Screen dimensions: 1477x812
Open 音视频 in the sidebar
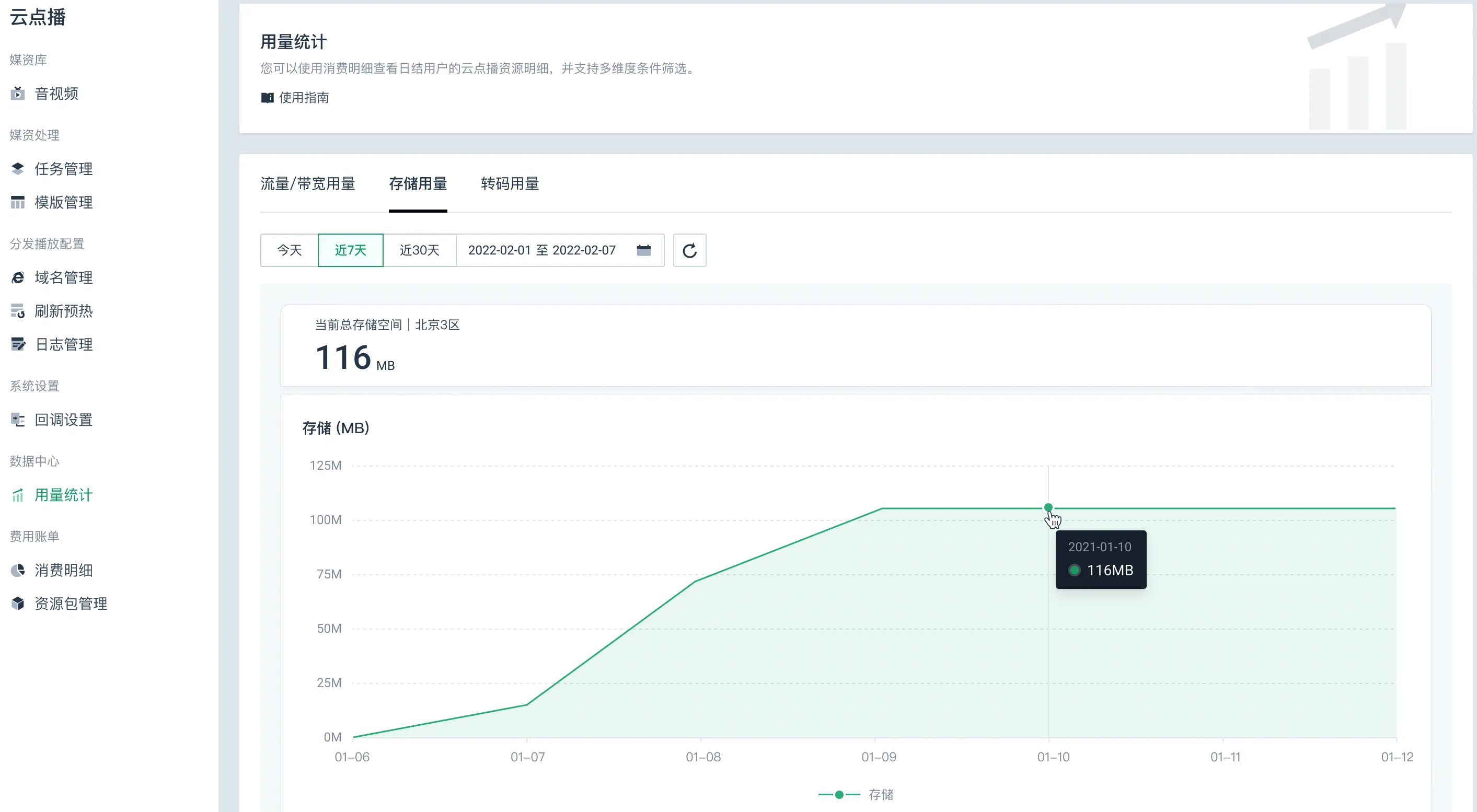coord(57,94)
